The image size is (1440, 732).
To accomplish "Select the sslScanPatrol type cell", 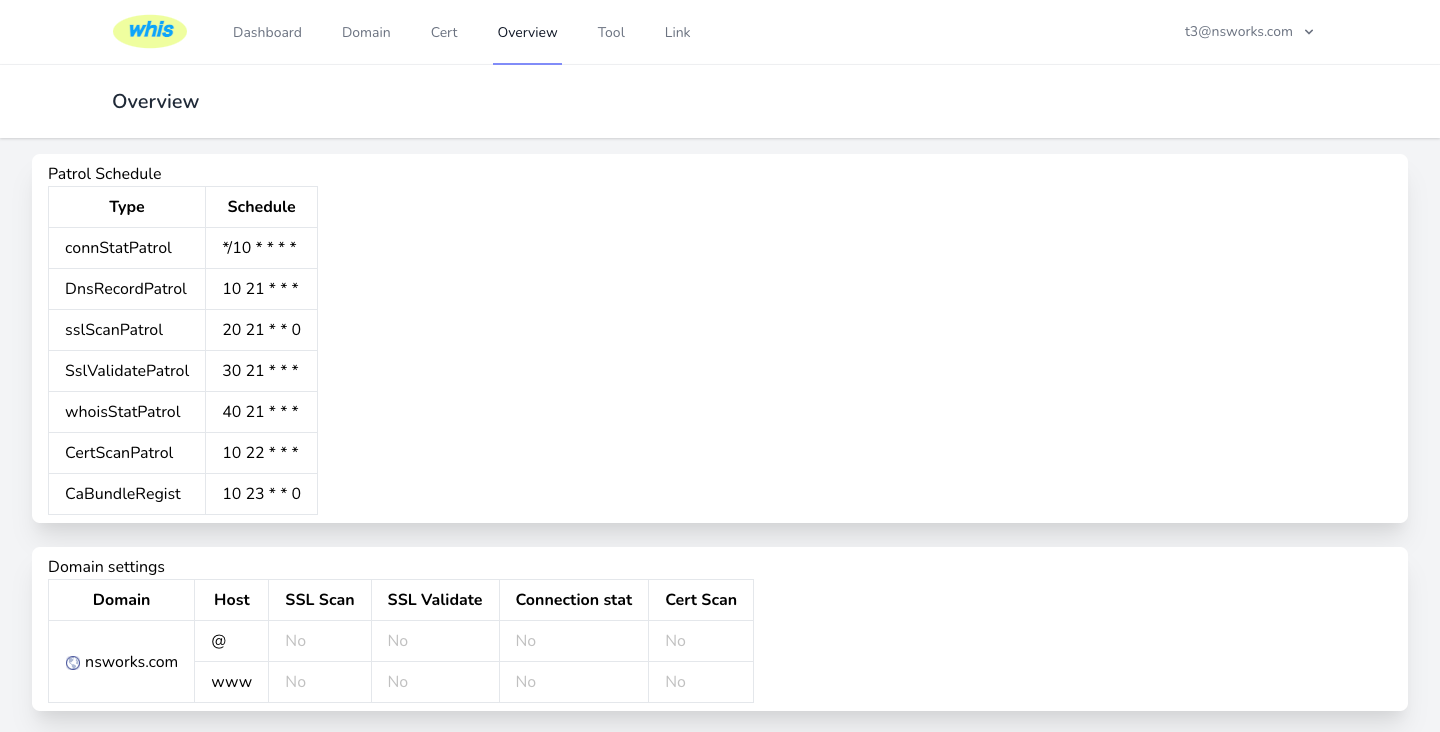I will (x=114, y=330).
